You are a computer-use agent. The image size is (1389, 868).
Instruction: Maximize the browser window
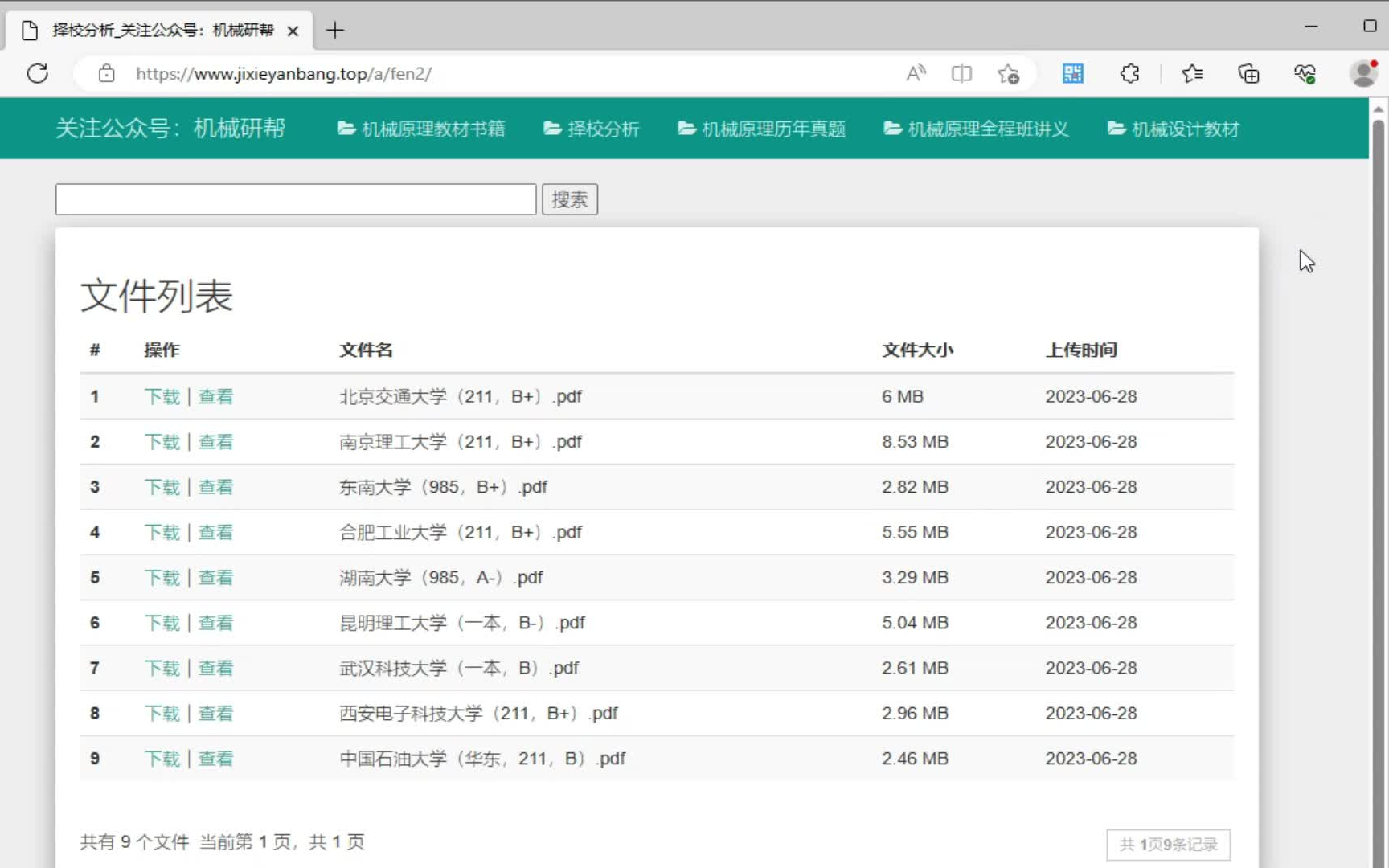(x=1370, y=27)
